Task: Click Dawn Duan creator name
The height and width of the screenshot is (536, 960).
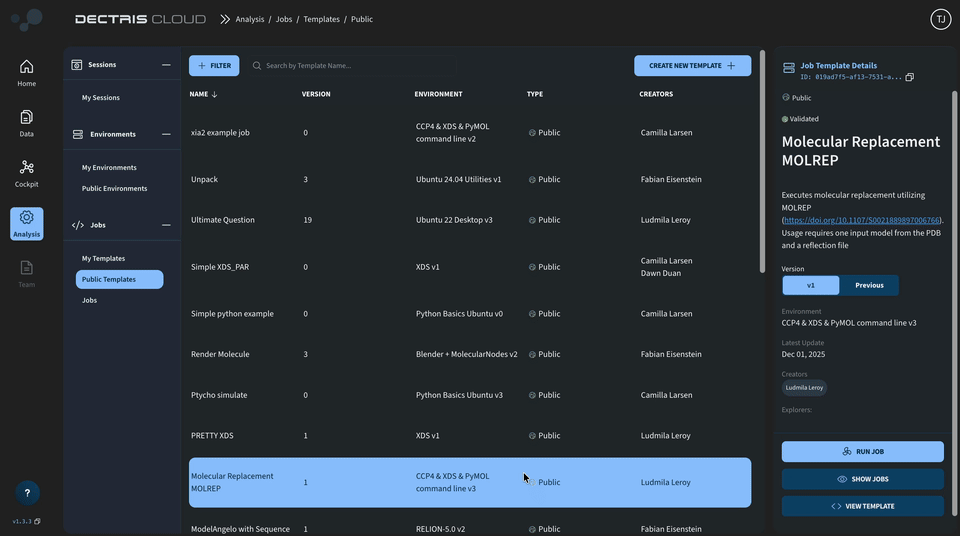Action: coord(661,273)
